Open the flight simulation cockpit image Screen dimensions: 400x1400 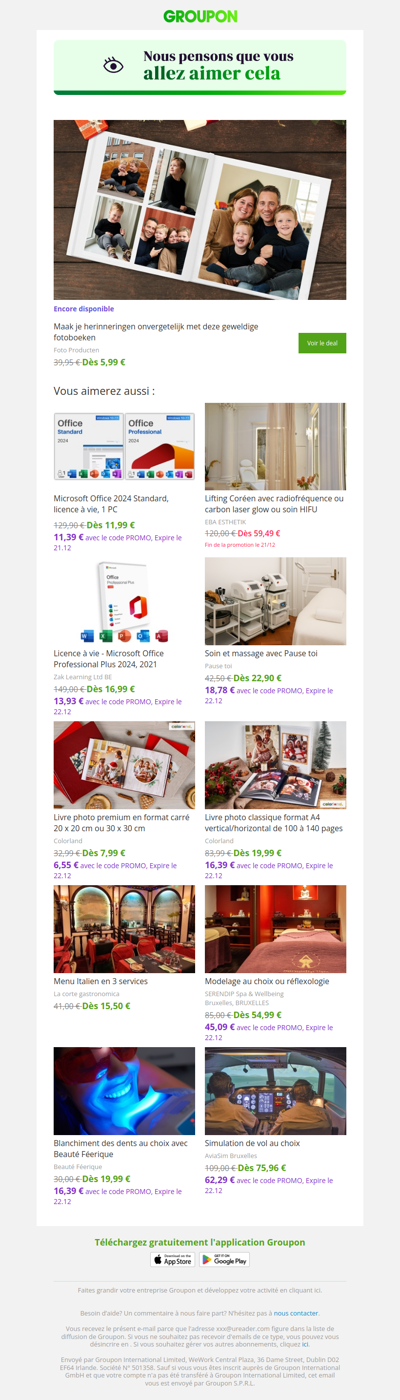[x=275, y=1091]
